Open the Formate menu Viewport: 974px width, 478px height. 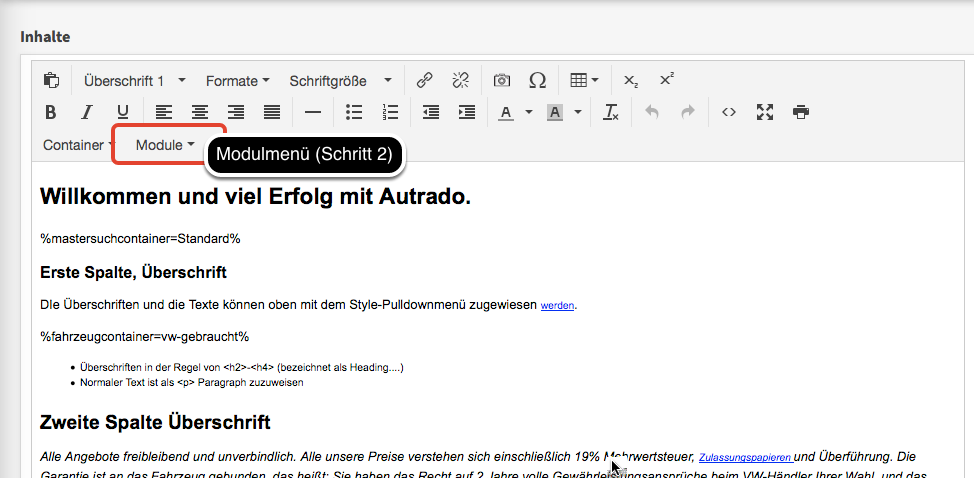[237, 81]
